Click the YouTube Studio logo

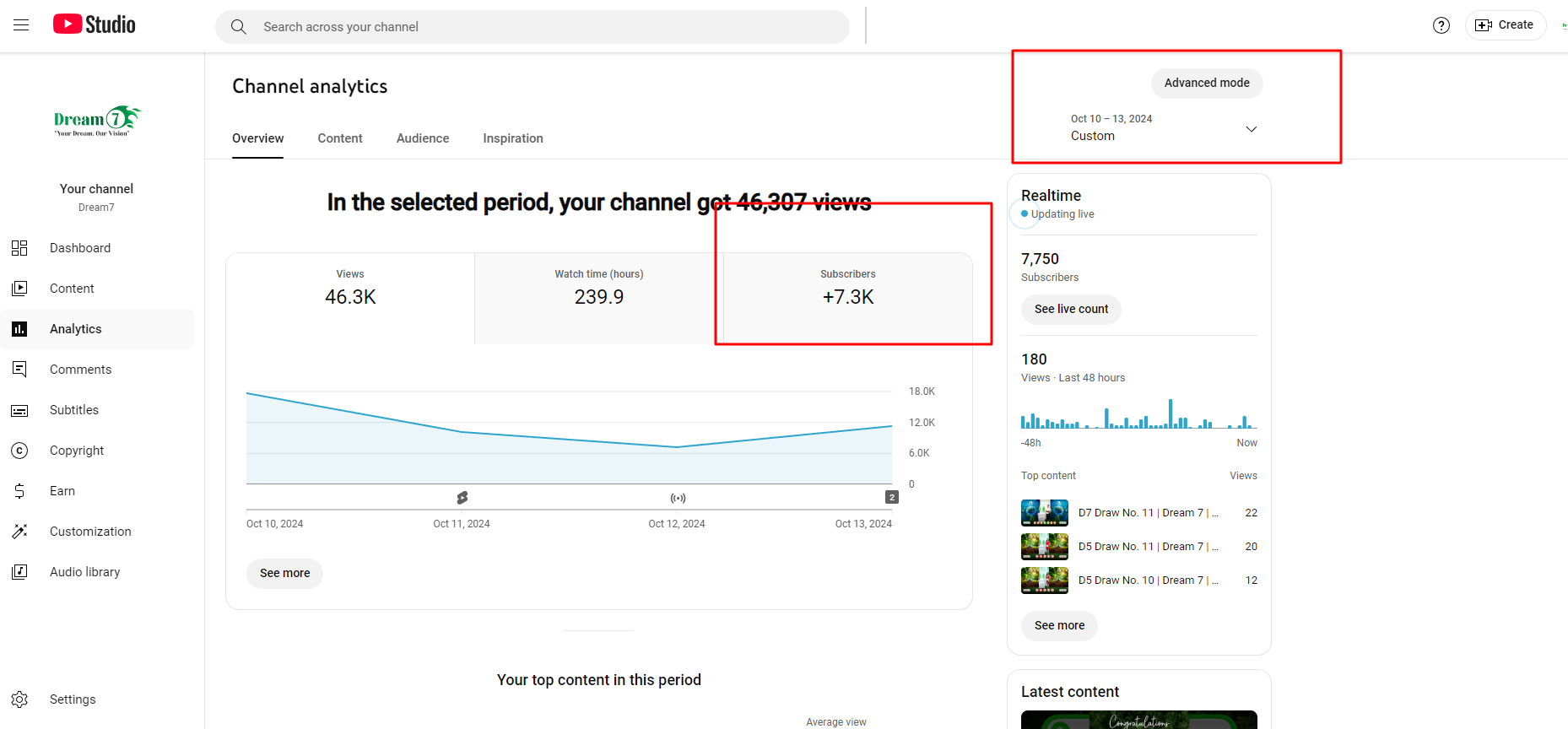pyautogui.click(x=95, y=24)
